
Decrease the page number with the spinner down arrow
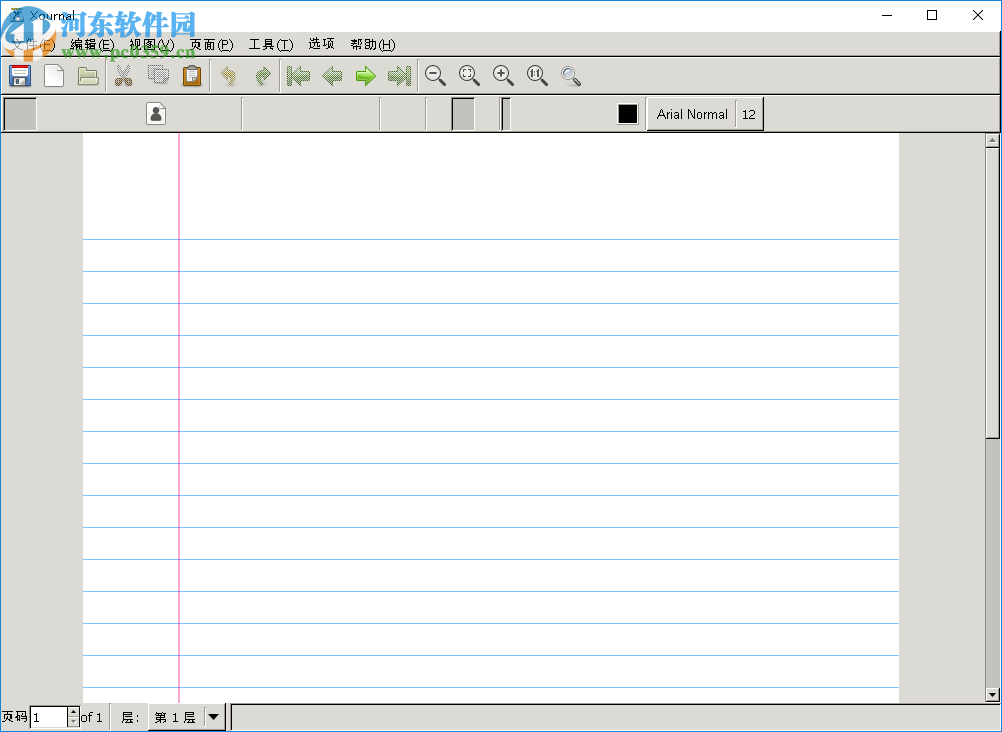pos(73,722)
